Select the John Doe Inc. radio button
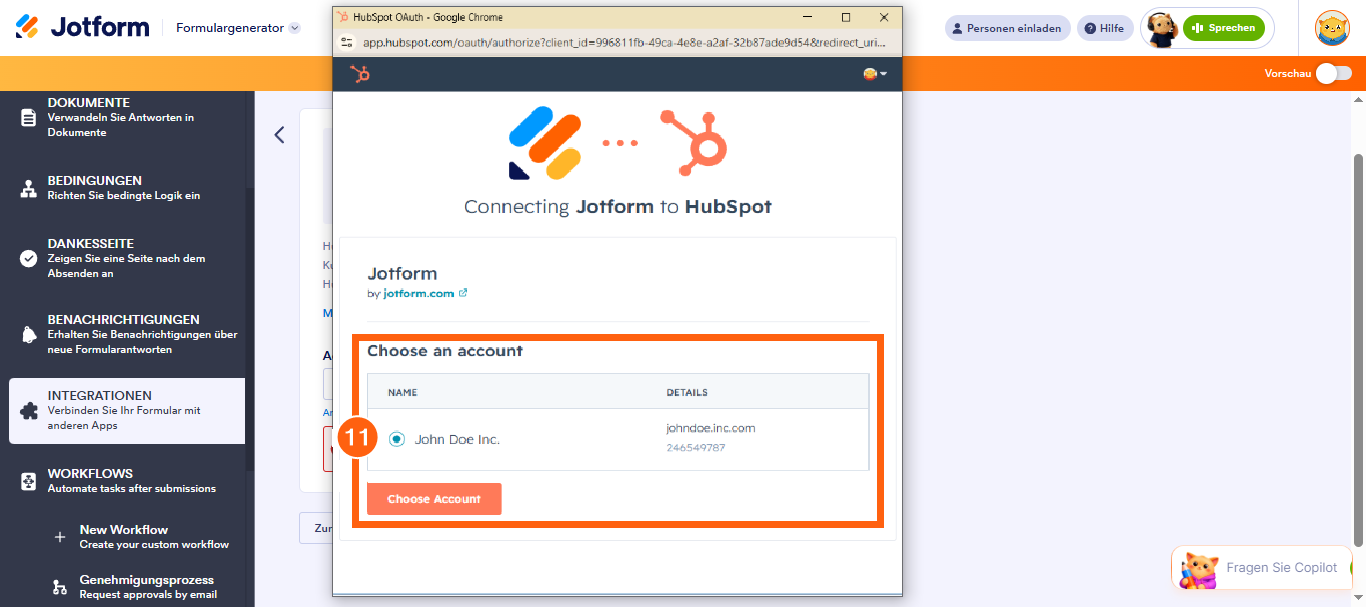1366x607 pixels. pos(397,439)
